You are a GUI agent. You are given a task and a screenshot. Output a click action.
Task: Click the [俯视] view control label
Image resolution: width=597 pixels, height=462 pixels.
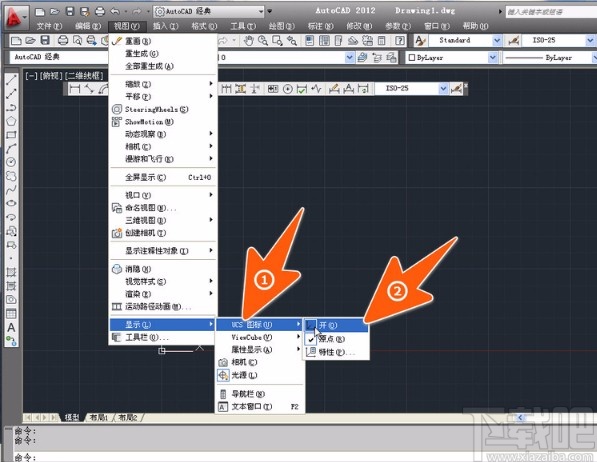pos(51,76)
